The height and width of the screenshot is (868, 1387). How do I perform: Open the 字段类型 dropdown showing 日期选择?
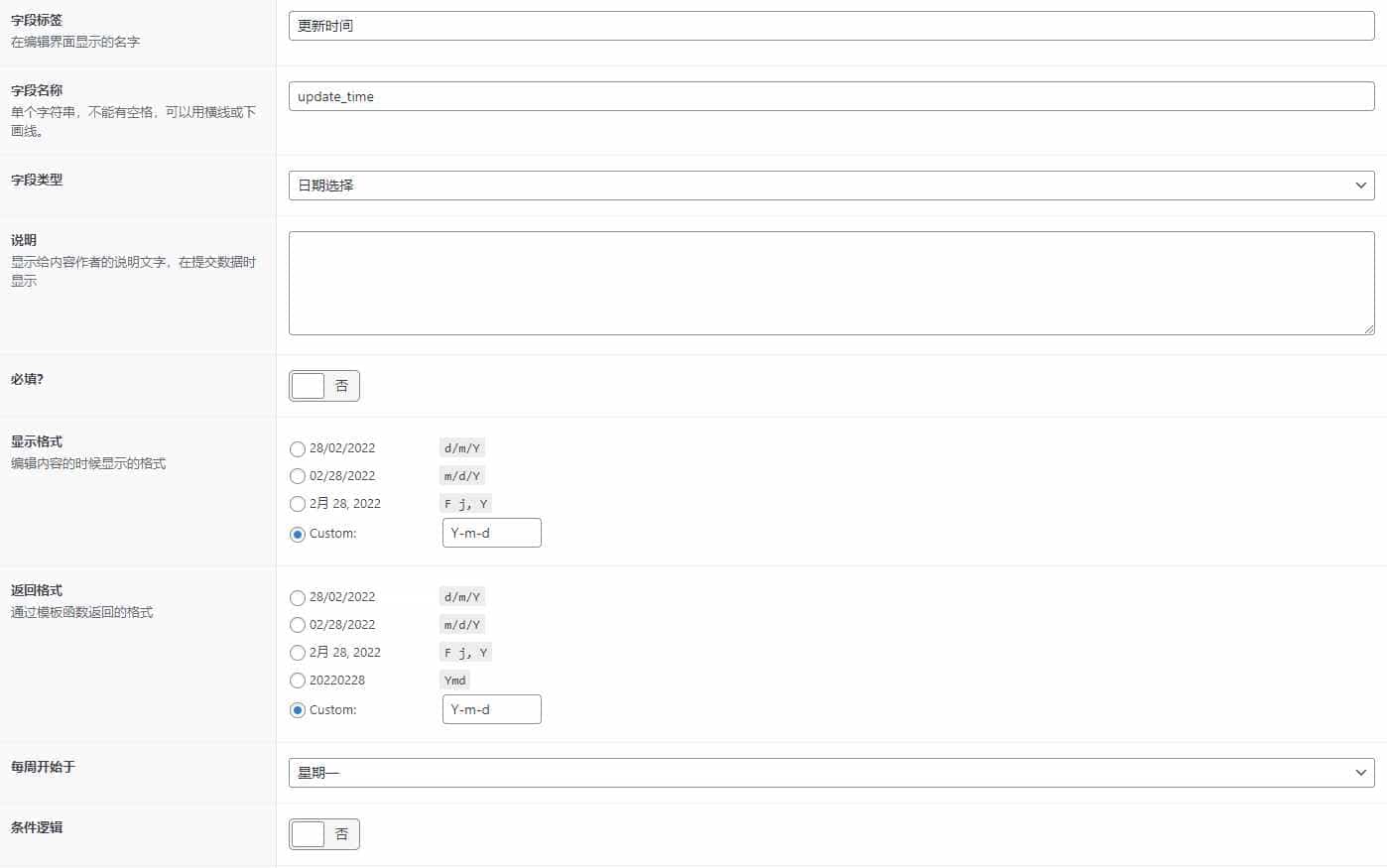(831, 186)
